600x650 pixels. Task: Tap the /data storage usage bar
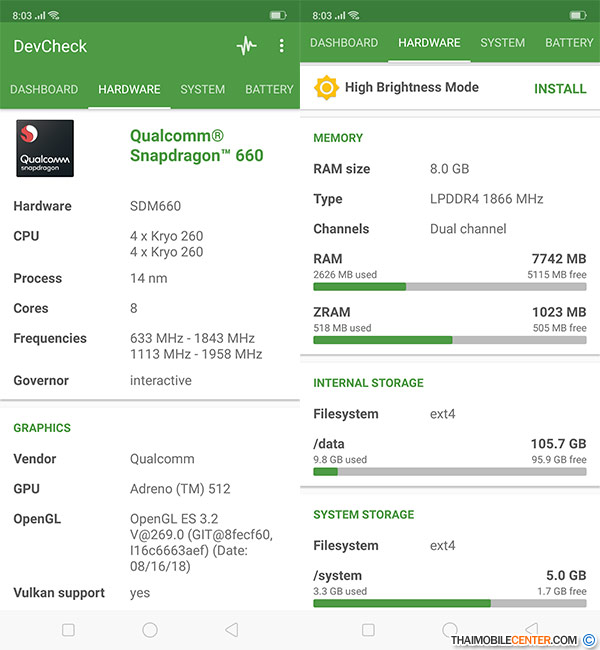coord(449,471)
